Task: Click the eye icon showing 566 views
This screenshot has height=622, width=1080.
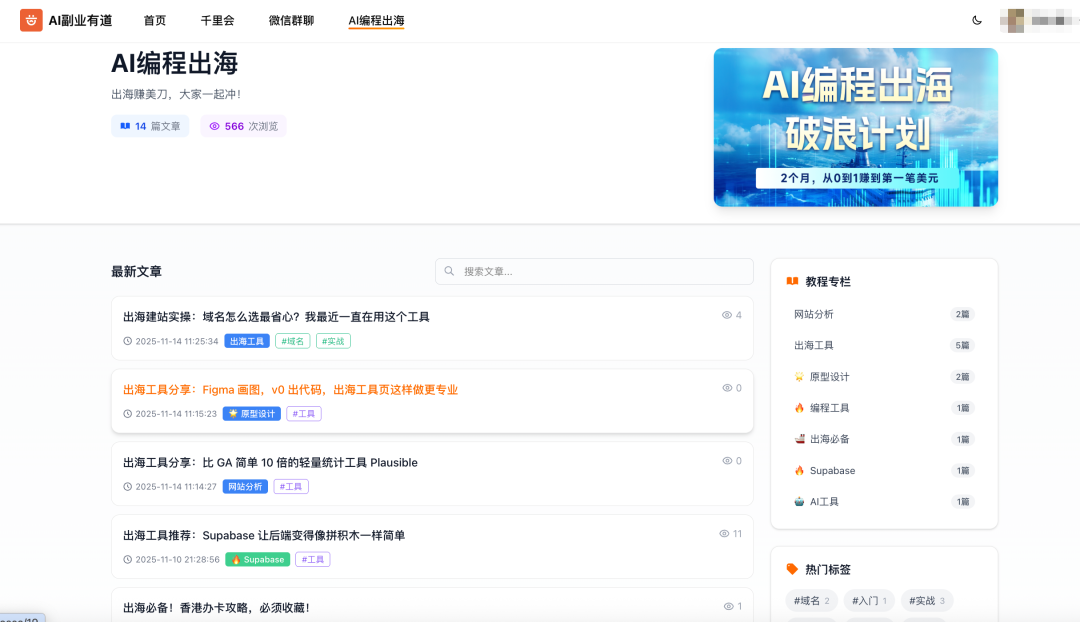Action: [x=213, y=126]
